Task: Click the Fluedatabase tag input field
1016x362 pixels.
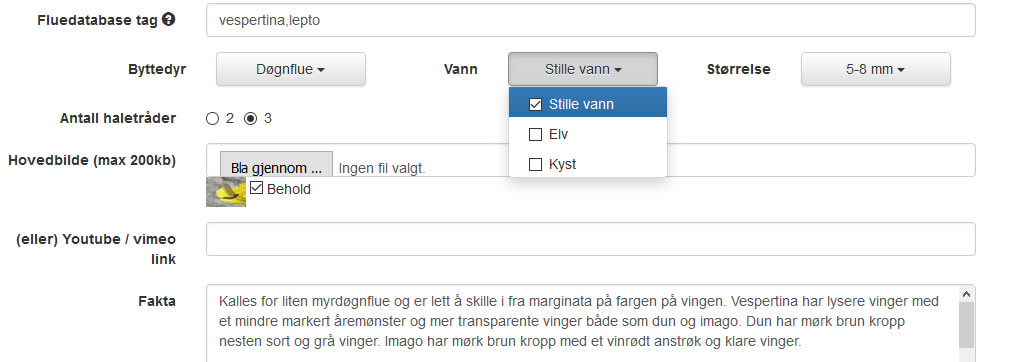Action: 590,20
